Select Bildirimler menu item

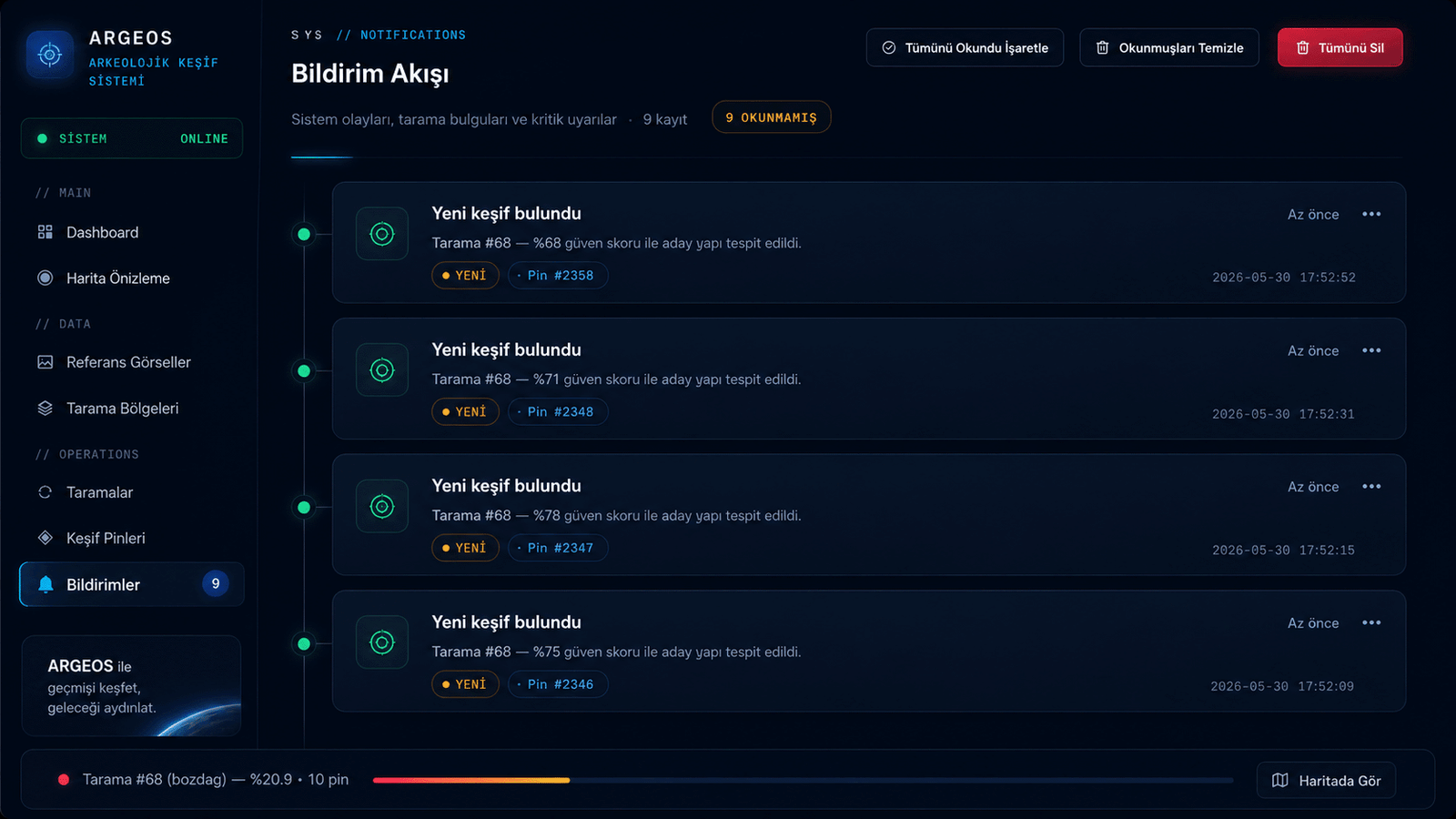click(132, 584)
